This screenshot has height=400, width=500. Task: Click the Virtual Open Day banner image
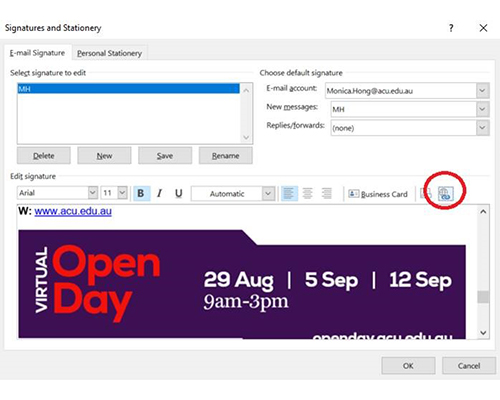(x=242, y=284)
